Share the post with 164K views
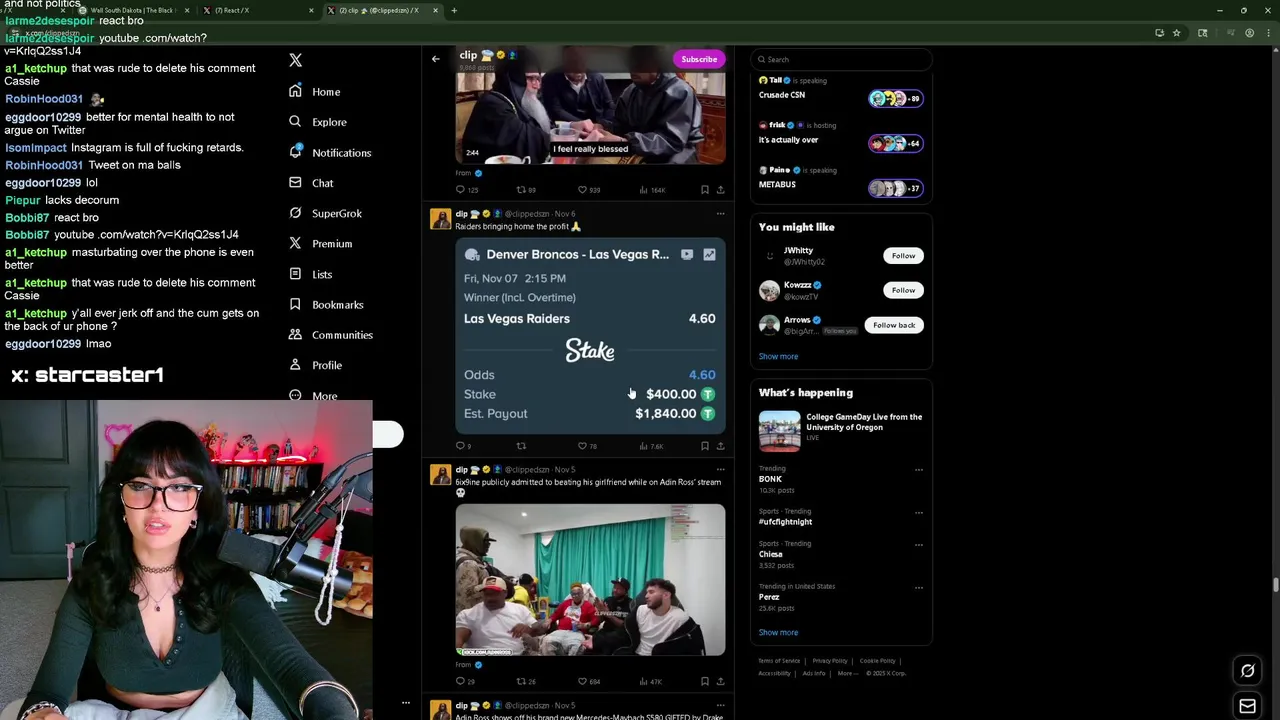Image resolution: width=1280 pixels, height=720 pixels. coord(720,190)
